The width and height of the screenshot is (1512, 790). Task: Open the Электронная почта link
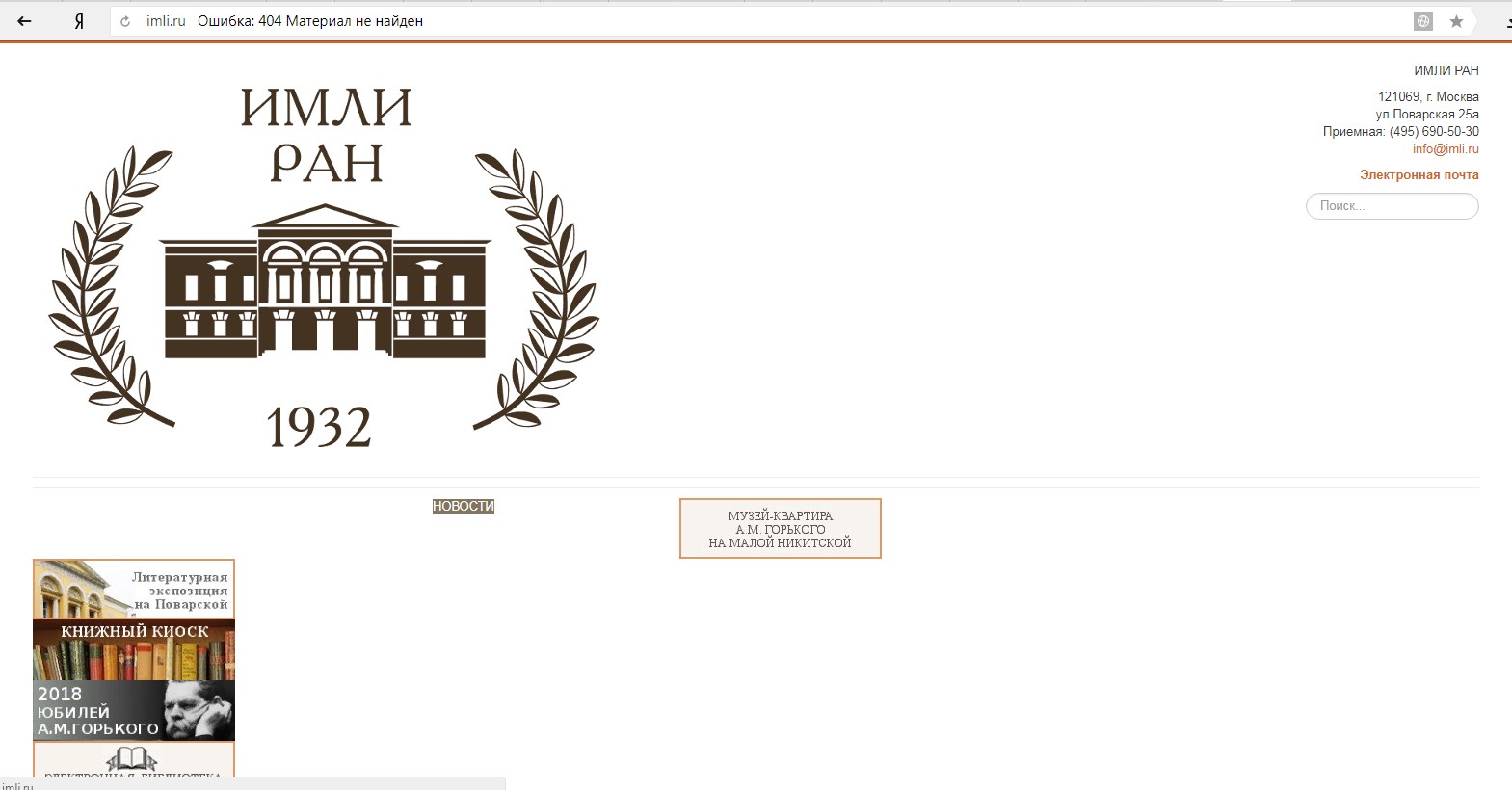(x=1419, y=174)
